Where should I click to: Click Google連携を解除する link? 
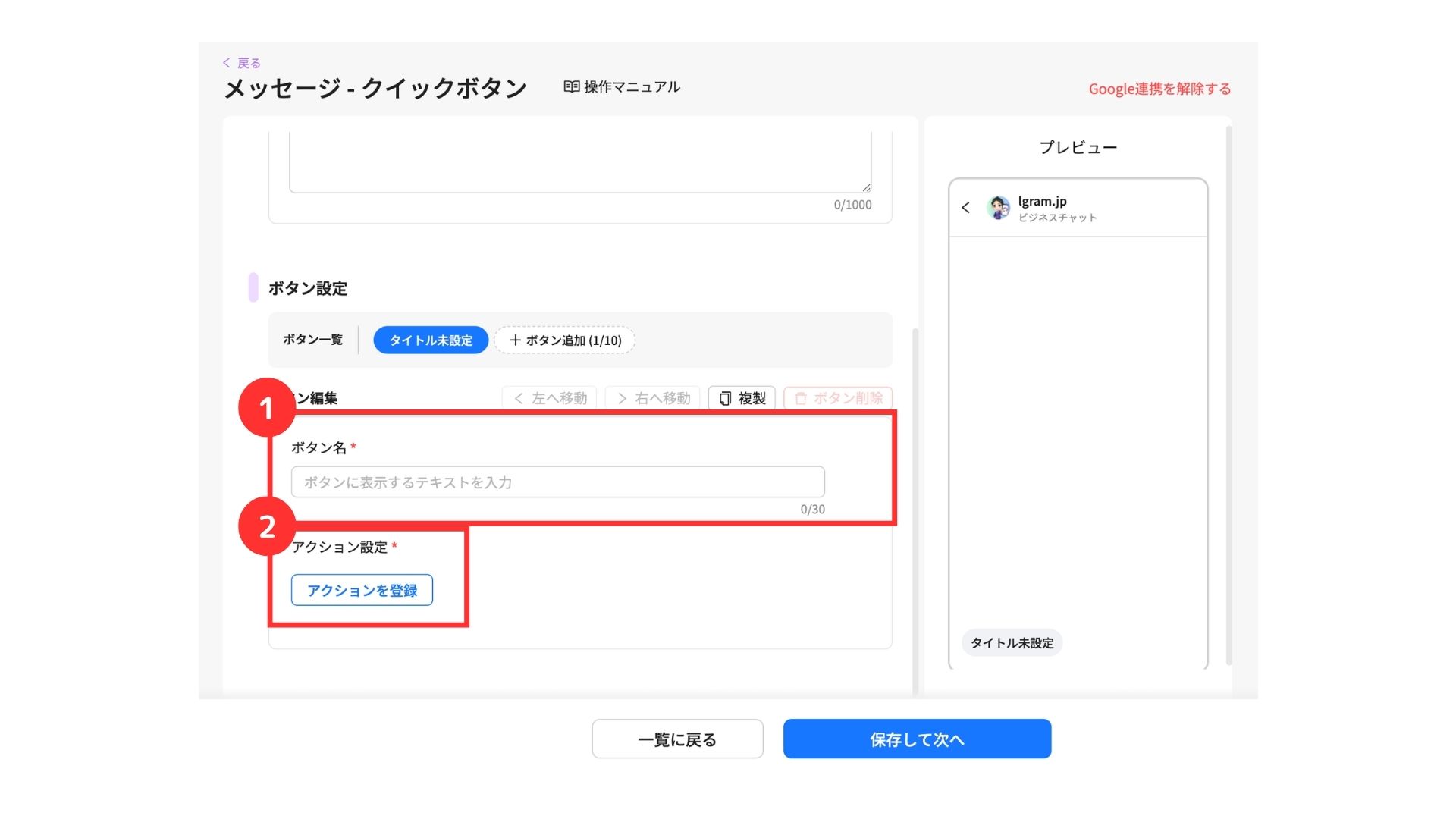(1159, 89)
